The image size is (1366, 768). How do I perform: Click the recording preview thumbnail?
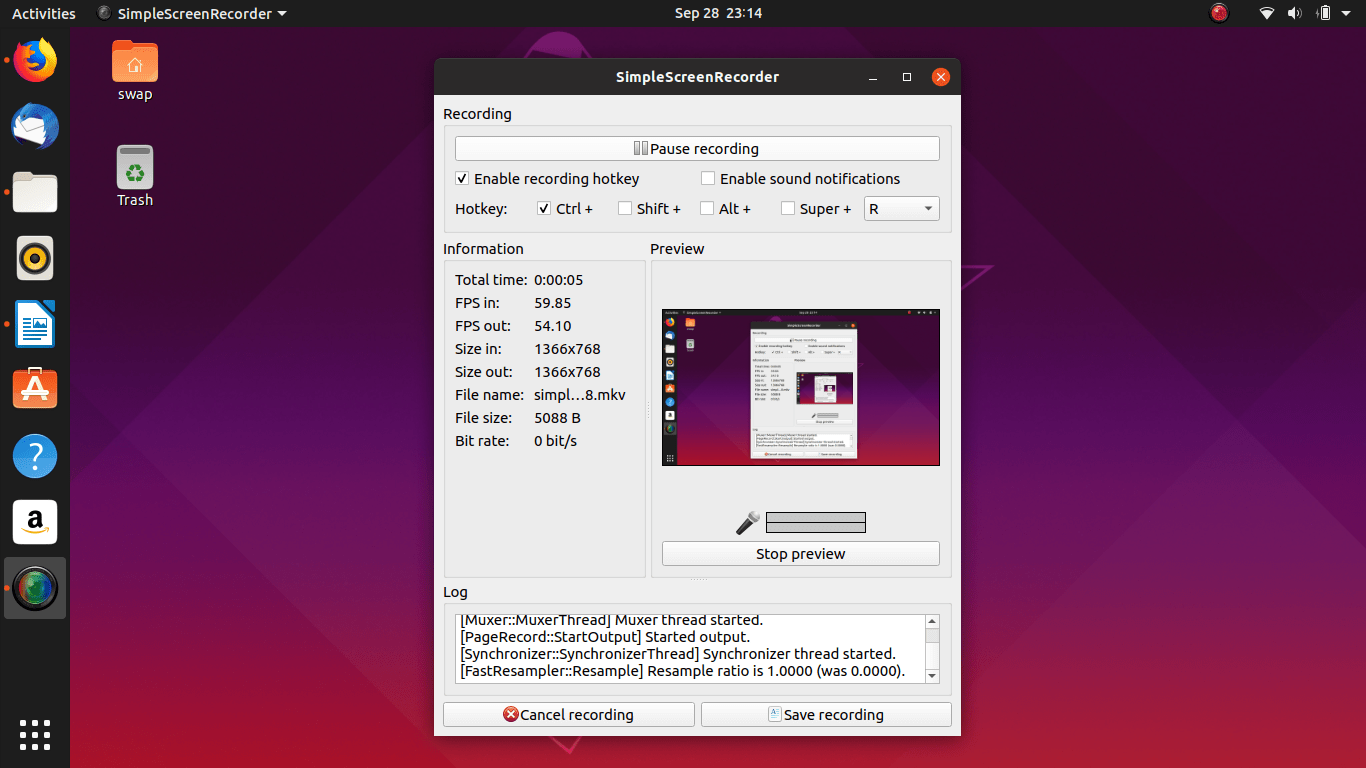(801, 387)
